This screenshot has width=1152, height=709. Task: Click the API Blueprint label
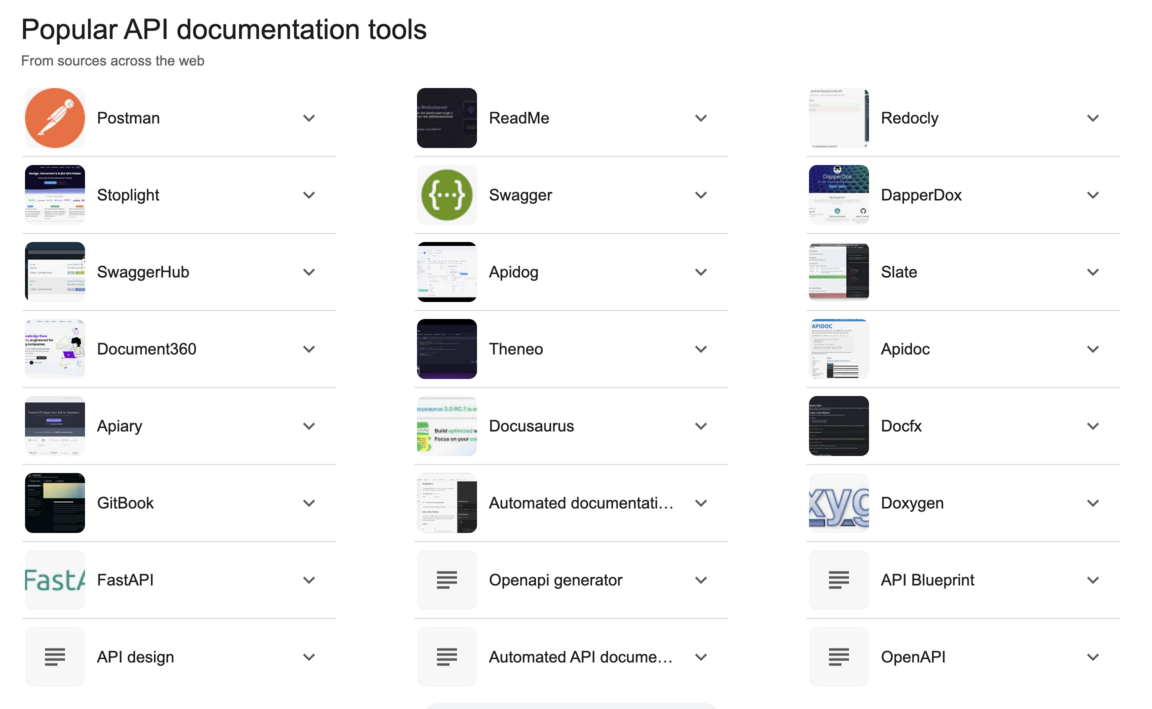click(x=928, y=580)
